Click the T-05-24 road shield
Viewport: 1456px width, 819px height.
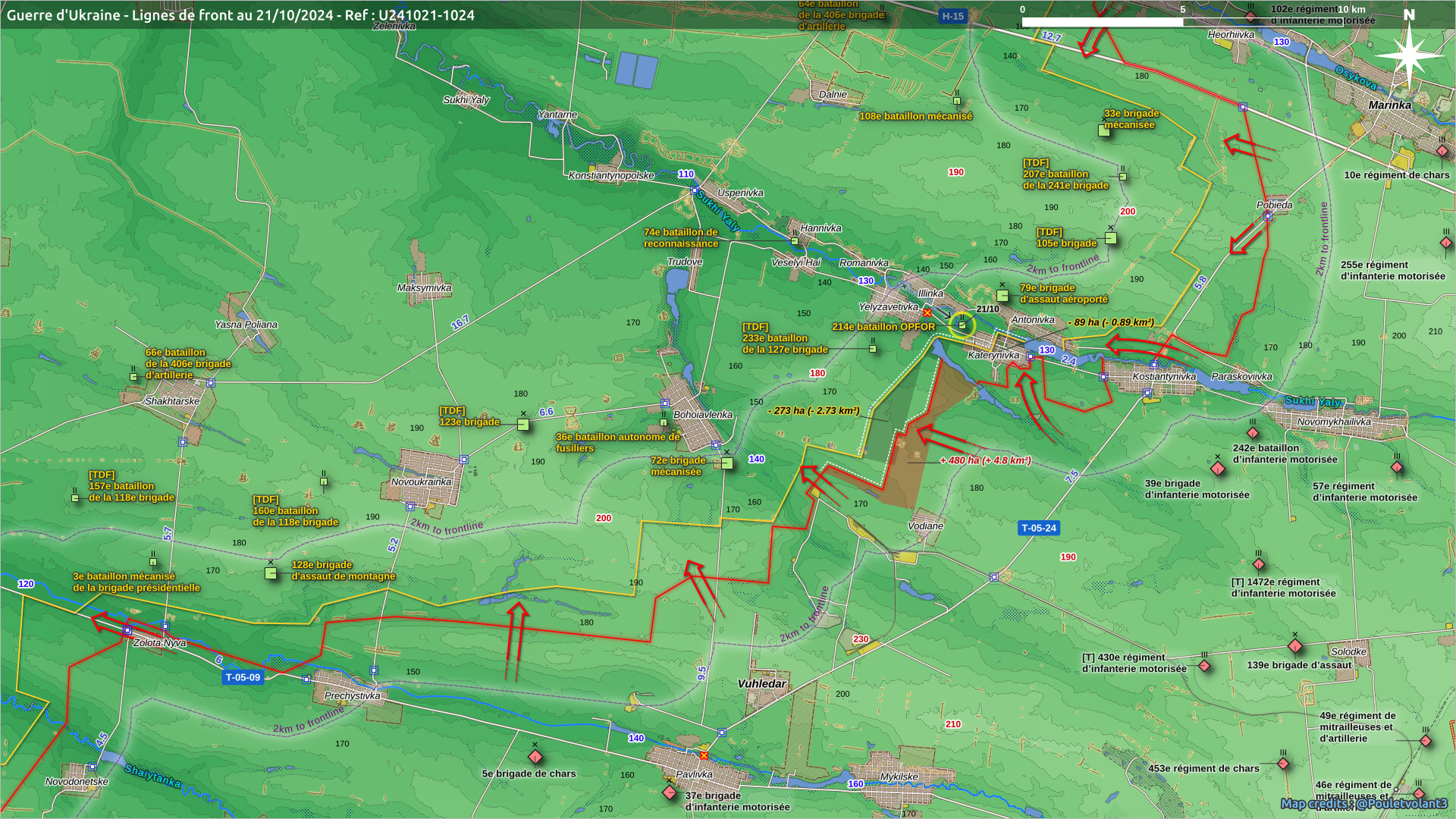coord(1038,528)
